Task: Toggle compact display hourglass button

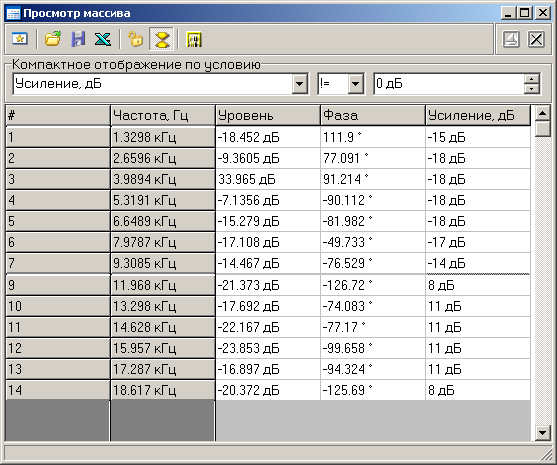Action: 162,39
